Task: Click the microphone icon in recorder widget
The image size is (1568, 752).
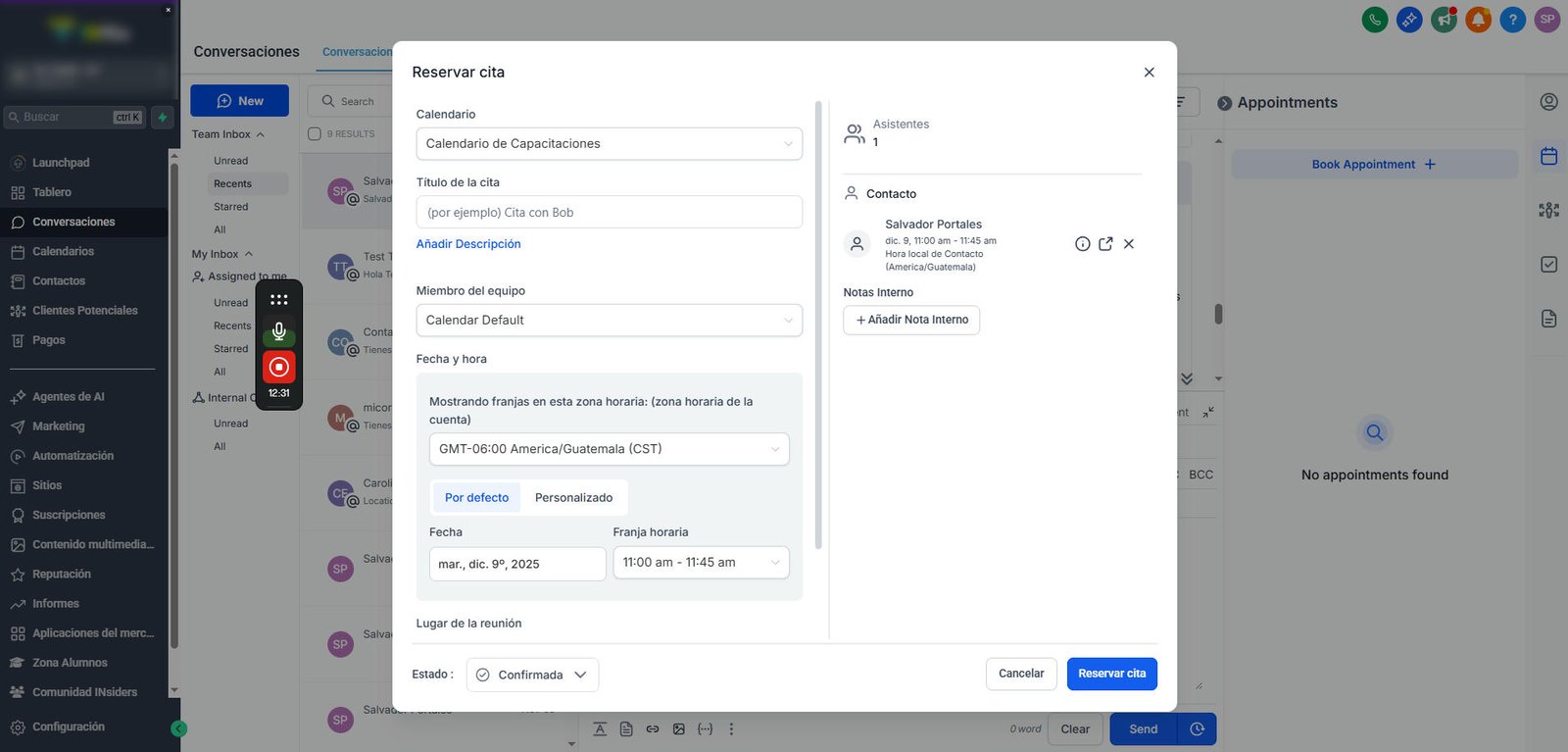Action: pos(279,331)
